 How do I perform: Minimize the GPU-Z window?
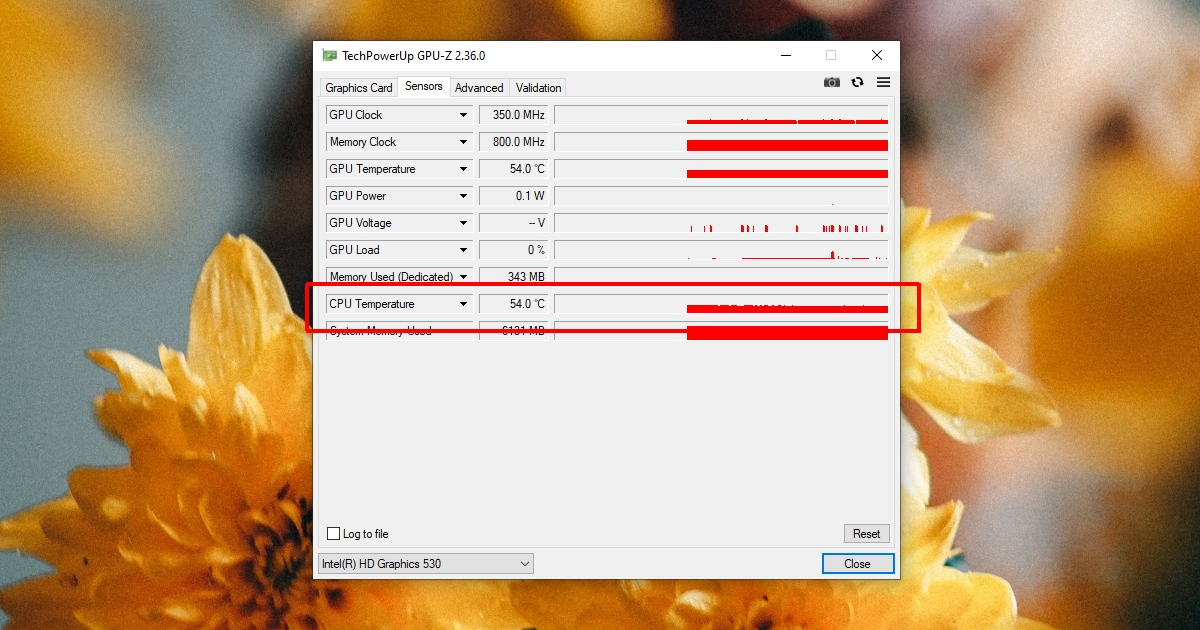(785, 56)
